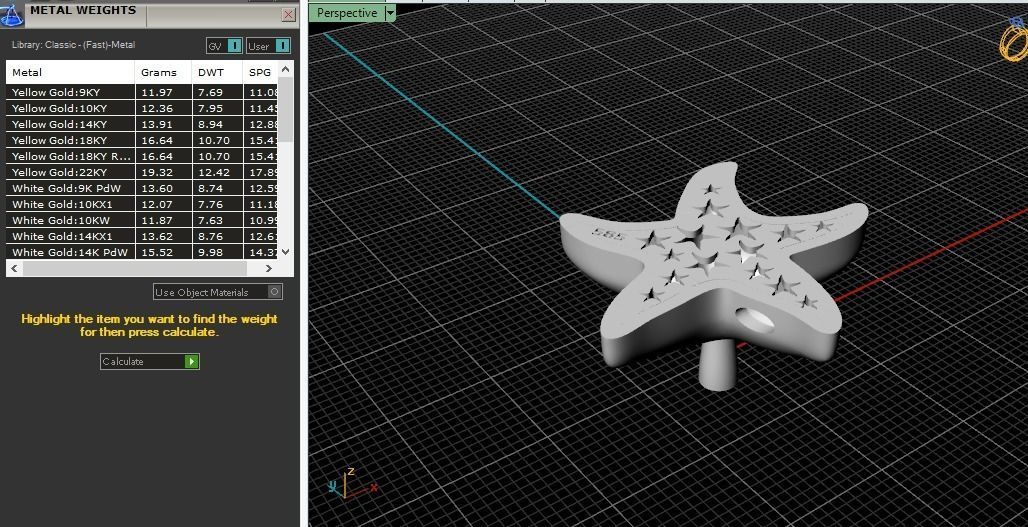This screenshot has height=527, width=1028.
Task: Click the vertical scrollbar thumb in metal table
Action: tap(285, 109)
